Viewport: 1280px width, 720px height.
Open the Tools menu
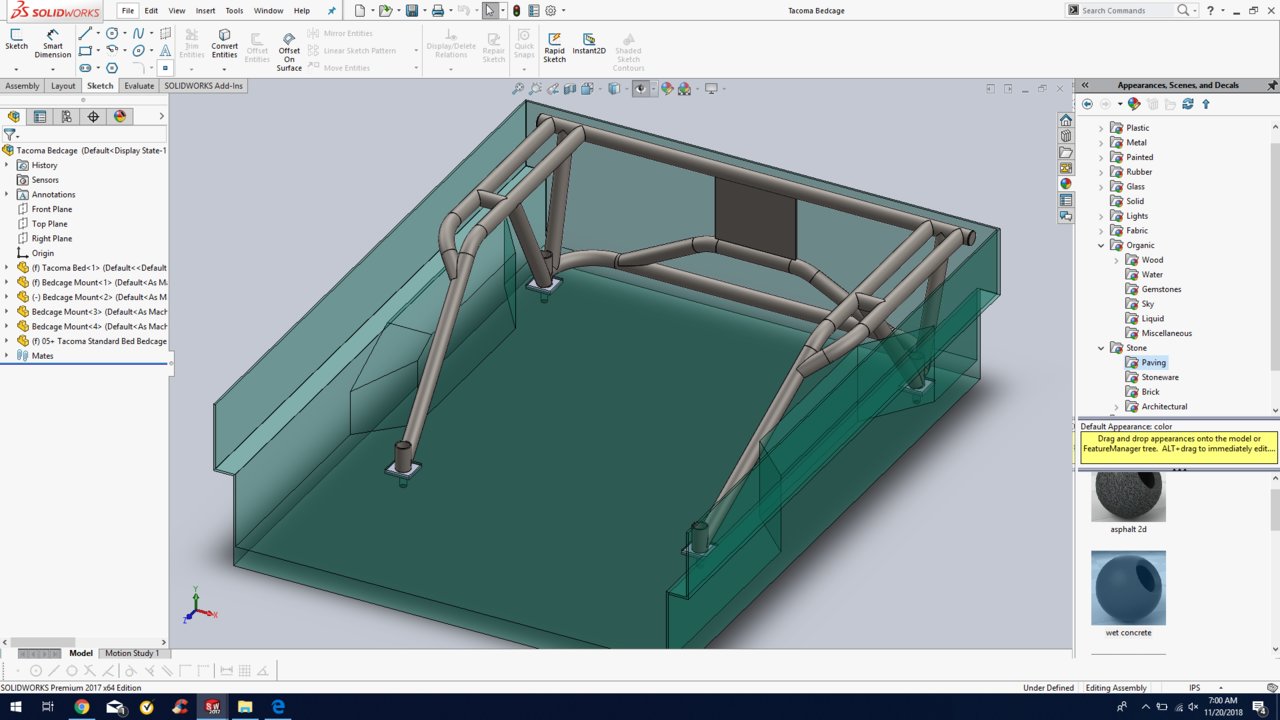coord(234,11)
